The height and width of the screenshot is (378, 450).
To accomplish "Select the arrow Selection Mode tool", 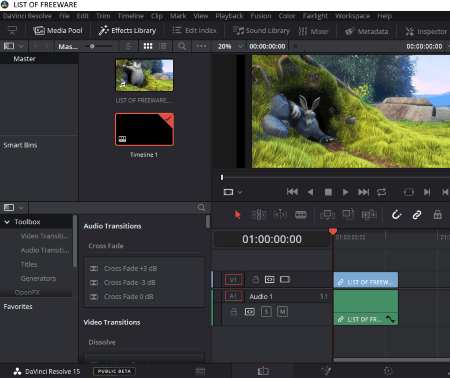I will point(237,215).
